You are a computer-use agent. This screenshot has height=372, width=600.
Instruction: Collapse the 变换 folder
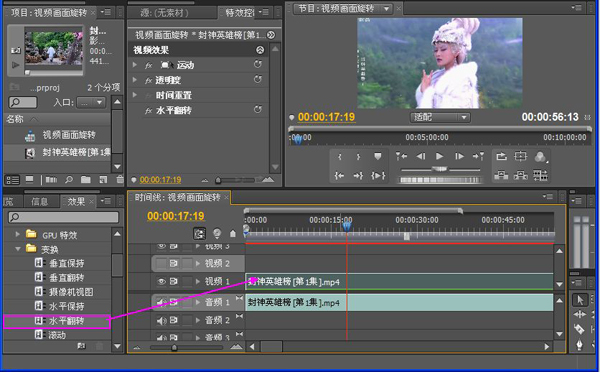click(x=18, y=249)
